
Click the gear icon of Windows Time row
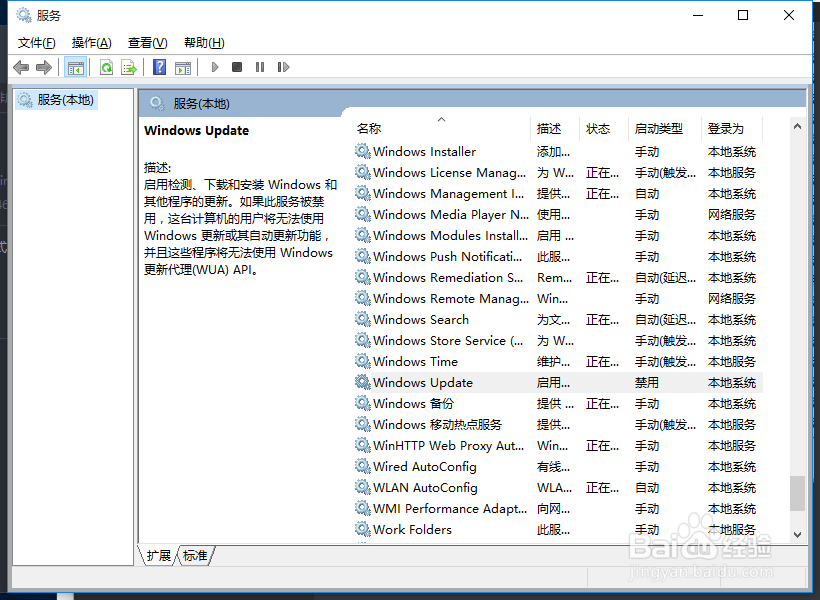click(x=362, y=361)
